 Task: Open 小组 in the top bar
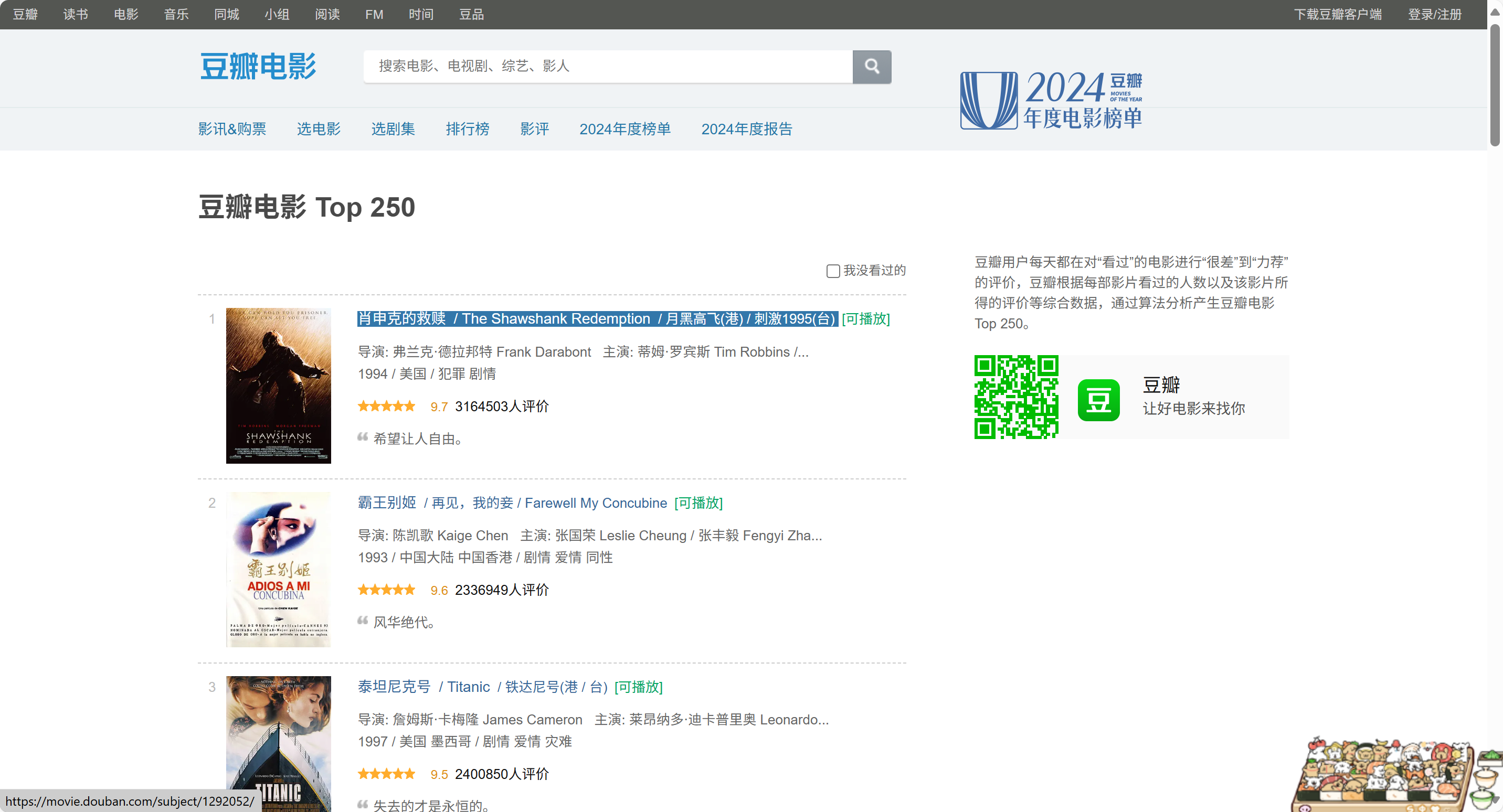coord(277,14)
